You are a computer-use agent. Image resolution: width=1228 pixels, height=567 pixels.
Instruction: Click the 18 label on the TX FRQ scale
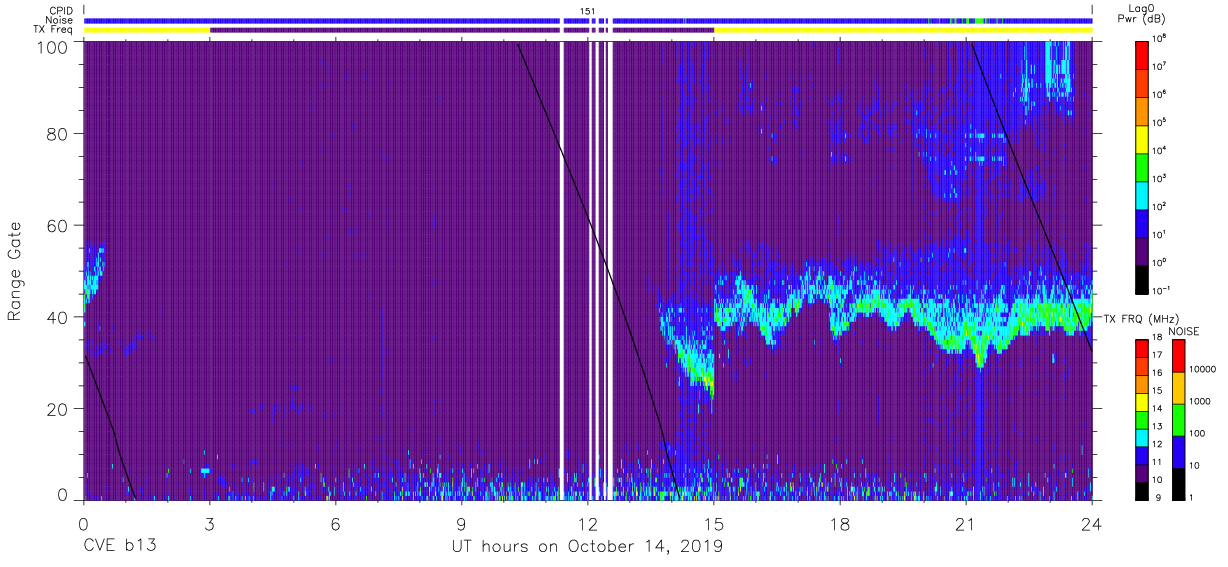pos(1159,339)
